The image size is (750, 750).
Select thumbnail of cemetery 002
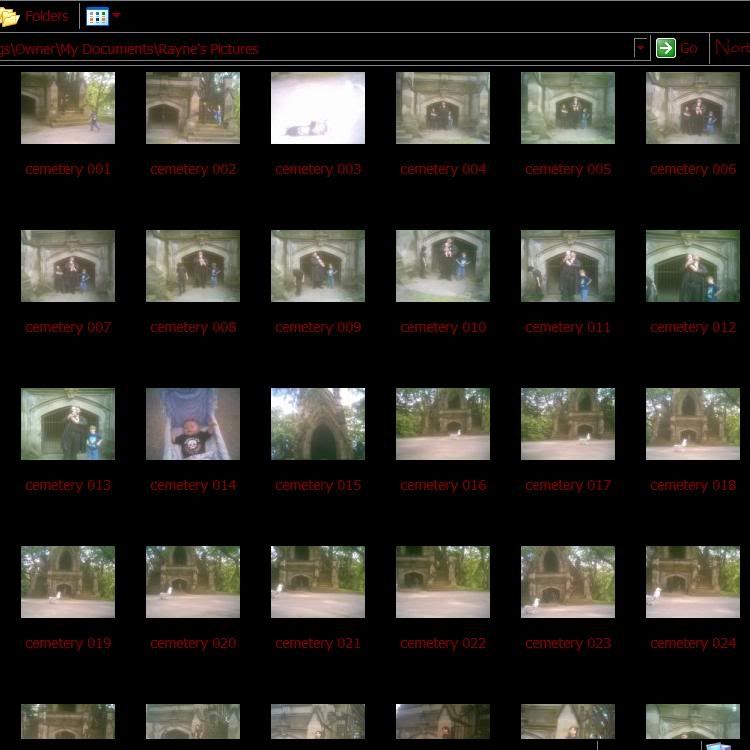pos(193,108)
